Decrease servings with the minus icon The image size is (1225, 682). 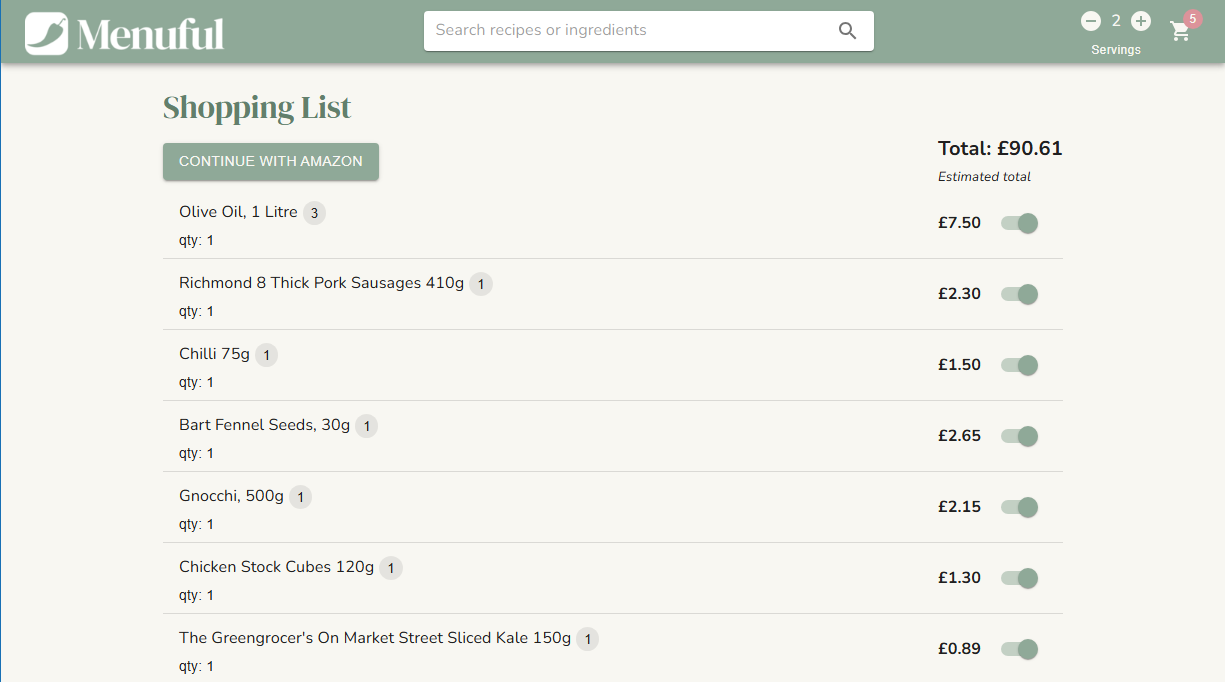tap(1091, 21)
